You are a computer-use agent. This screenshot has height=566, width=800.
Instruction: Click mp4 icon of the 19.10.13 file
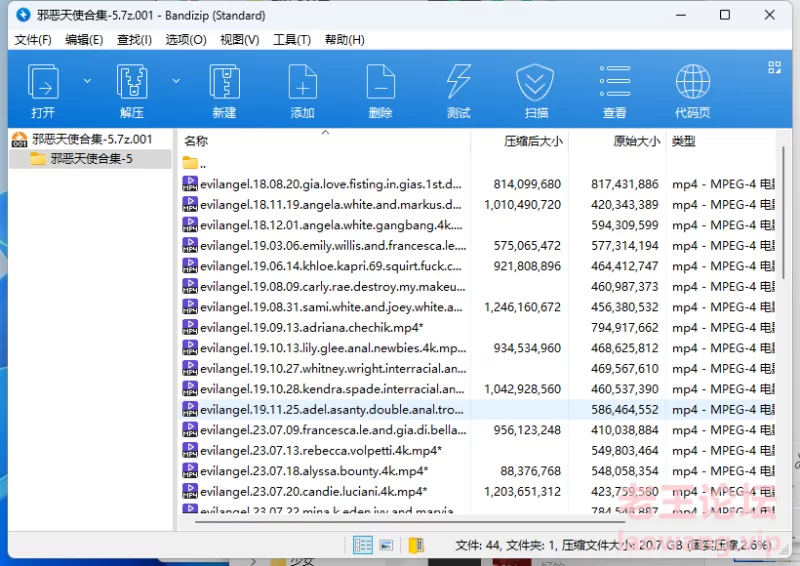(x=190, y=347)
